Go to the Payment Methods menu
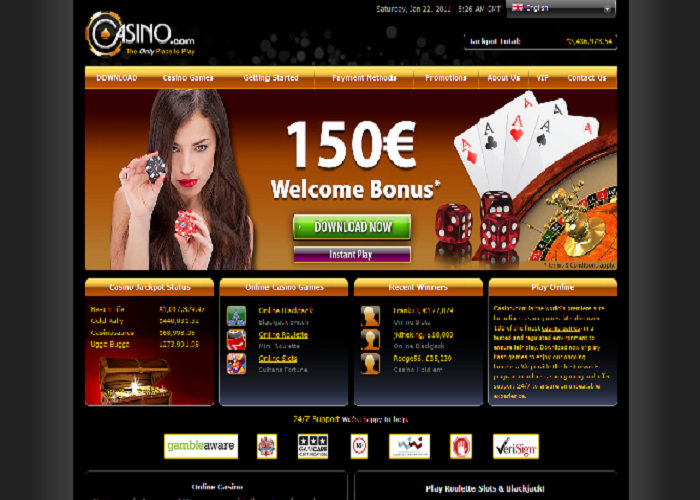This screenshot has height=500, width=700. click(x=364, y=78)
